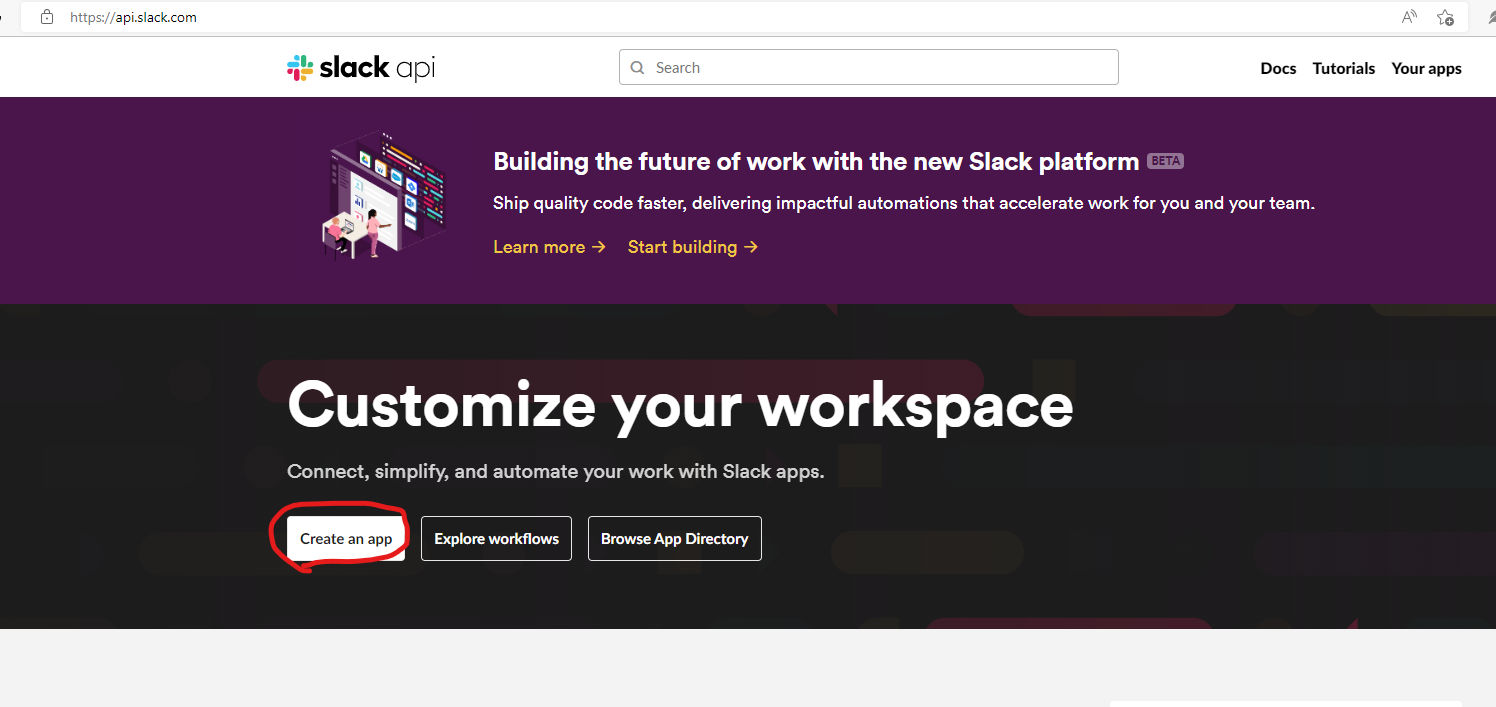This screenshot has height=707, width=1496.
Task: Click the Explore workflows button
Action: click(x=496, y=538)
